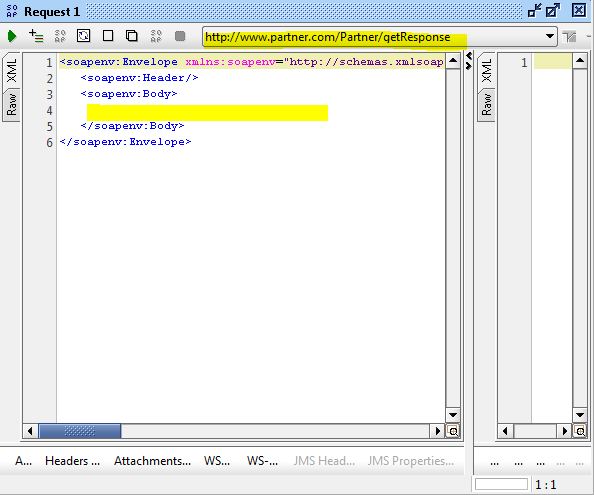The height and width of the screenshot is (495, 594).
Task: Switch request editor to XML view
Action: click(11, 70)
